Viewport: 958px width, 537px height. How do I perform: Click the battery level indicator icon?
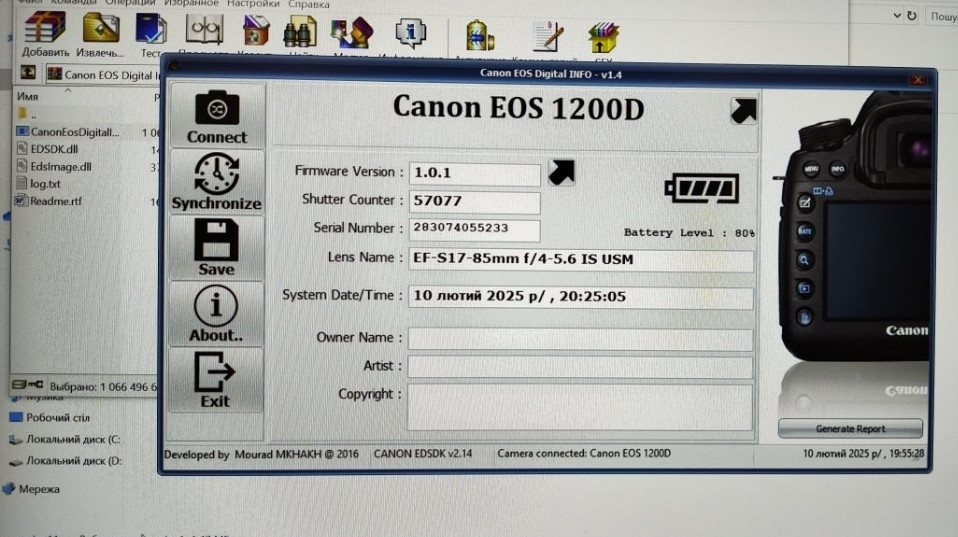[701, 188]
